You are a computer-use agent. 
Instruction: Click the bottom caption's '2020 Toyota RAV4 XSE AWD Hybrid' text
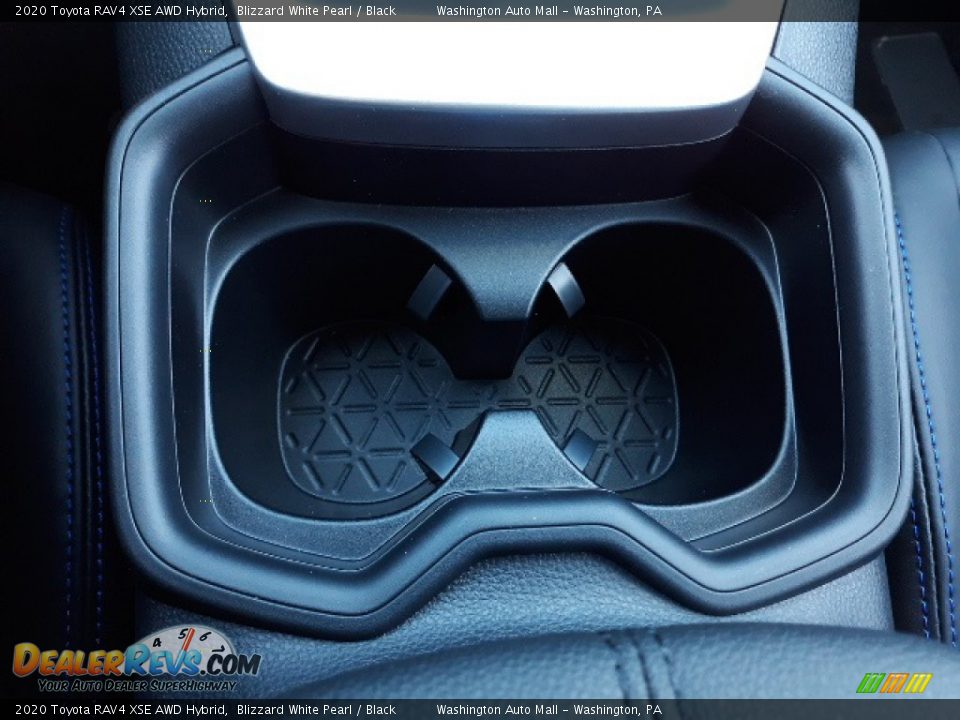pyautogui.click(x=119, y=710)
